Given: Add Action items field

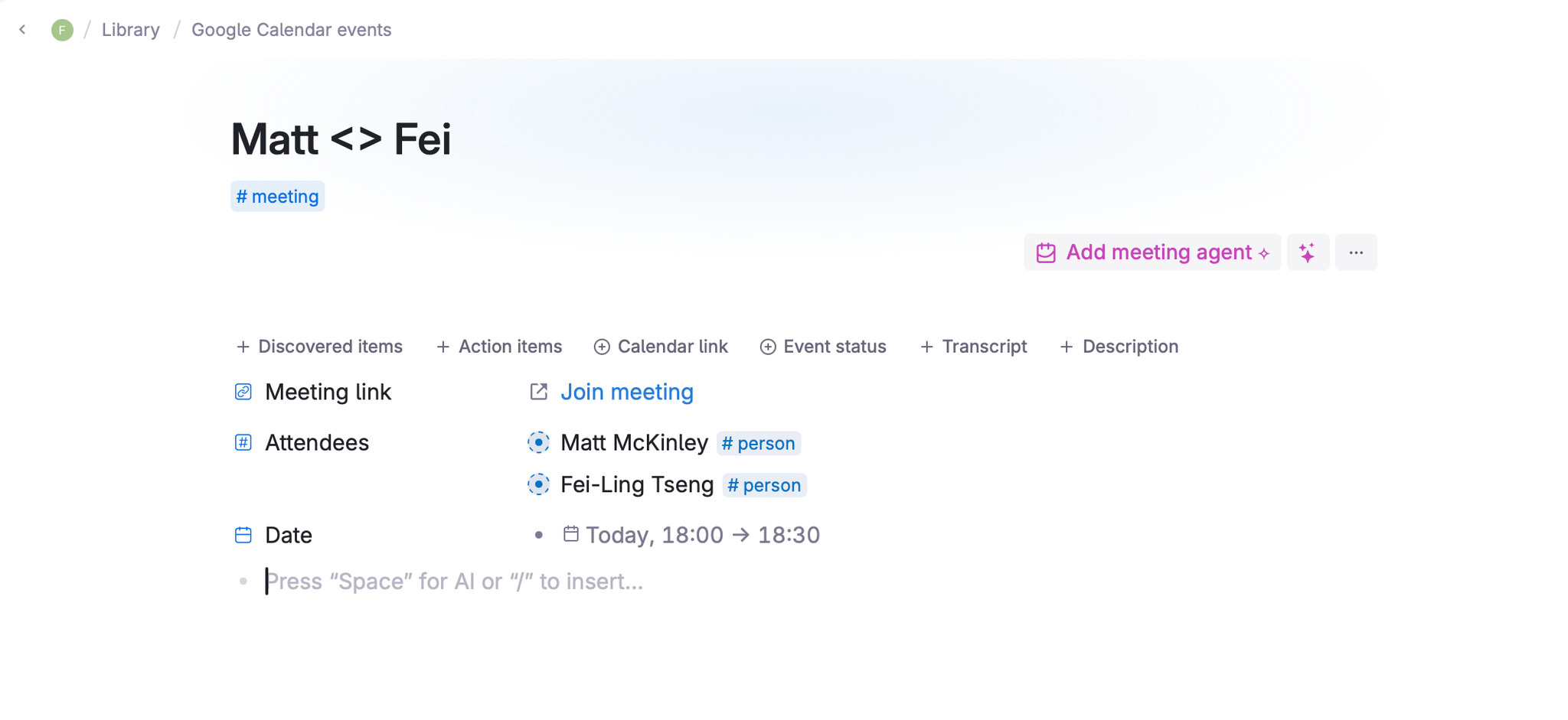Looking at the screenshot, I should click(499, 347).
